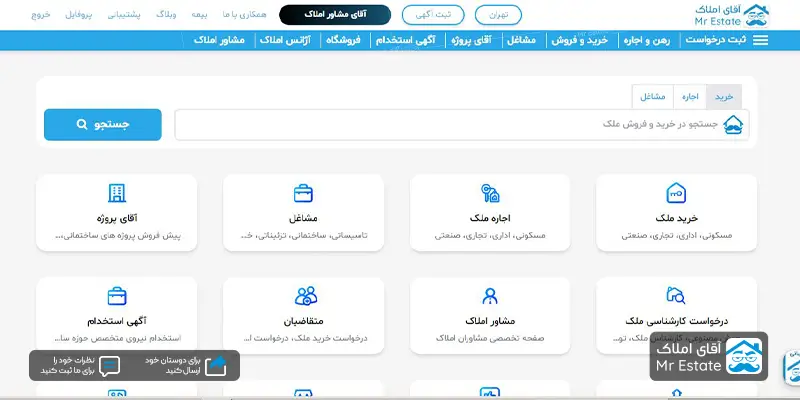Screen dimensions: 800x400
Task: Click the Mr Estate floating badge
Action: [709, 356]
